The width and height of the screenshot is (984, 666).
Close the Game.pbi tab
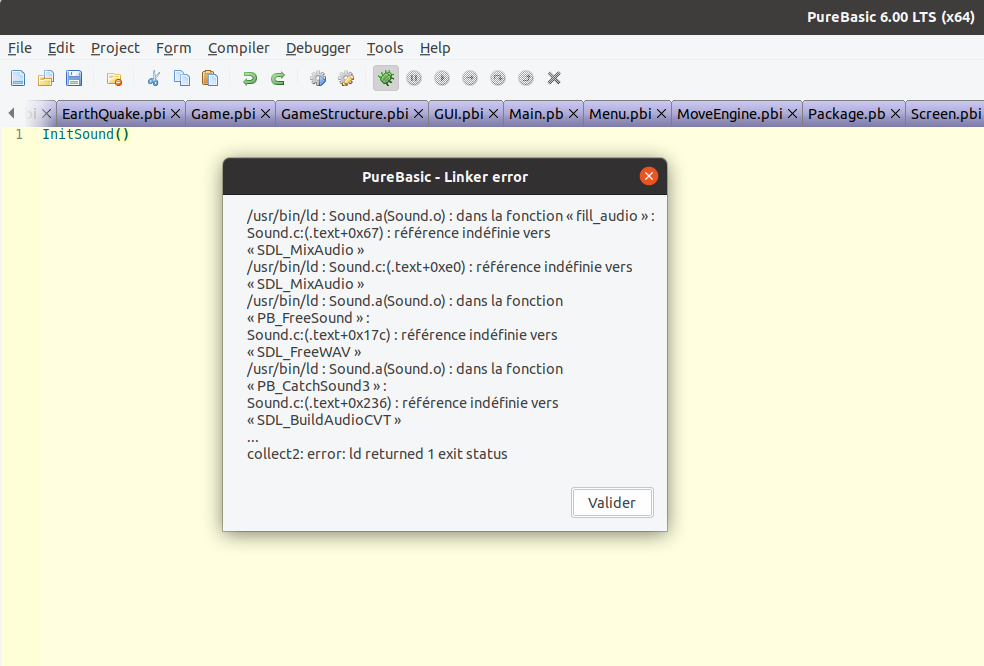click(x=265, y=114)
